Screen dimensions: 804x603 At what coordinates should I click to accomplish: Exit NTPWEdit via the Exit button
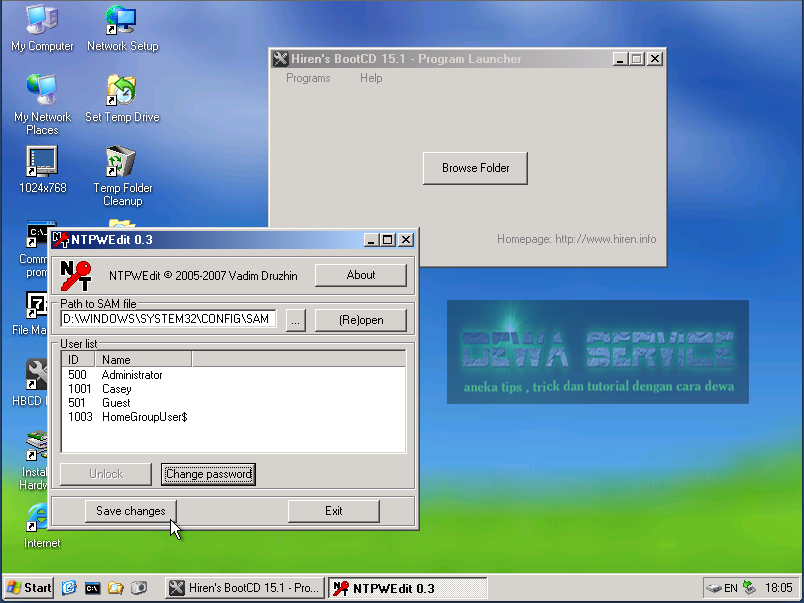point(333,510)
